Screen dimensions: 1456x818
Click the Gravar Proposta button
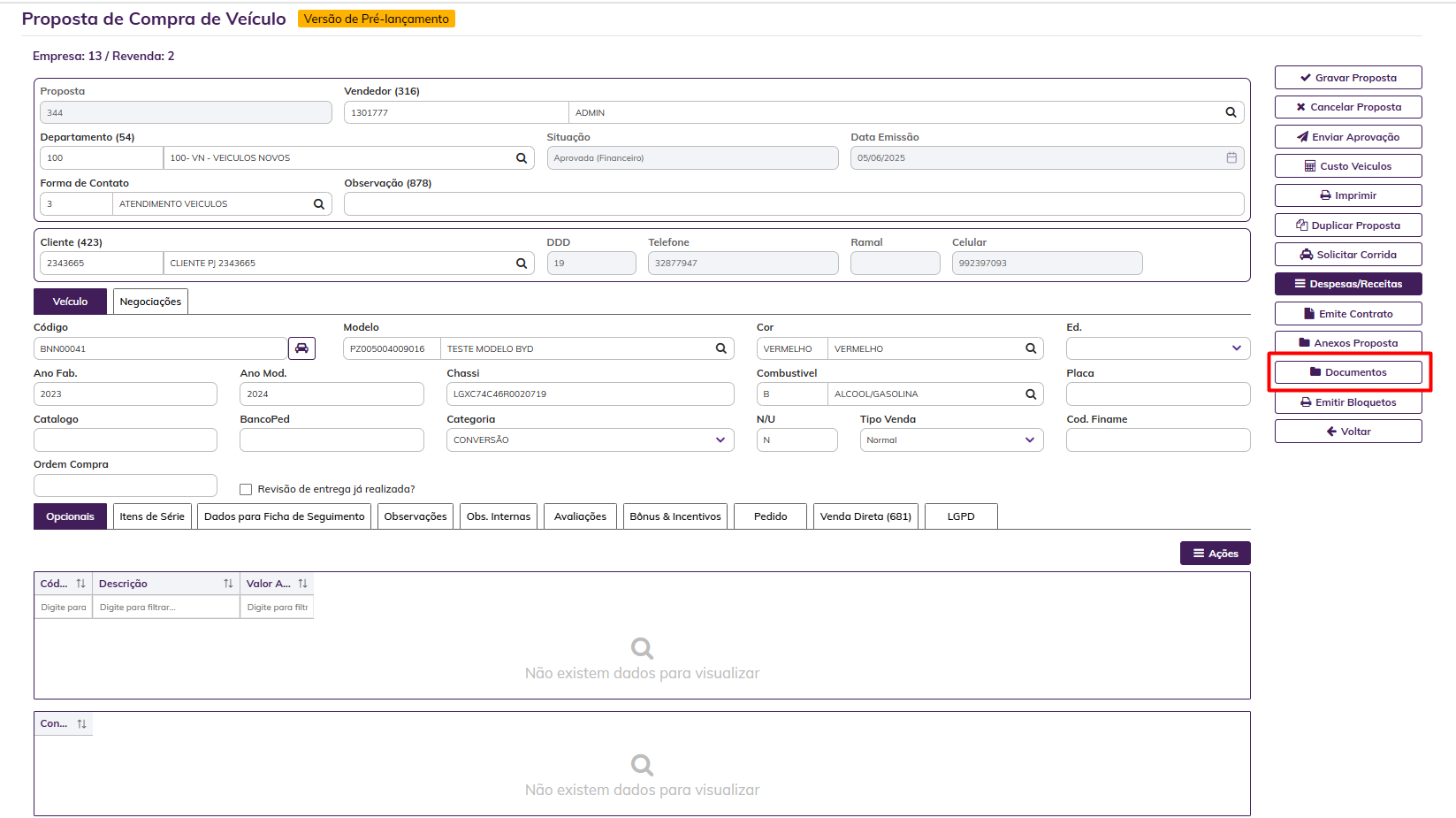1347,78
